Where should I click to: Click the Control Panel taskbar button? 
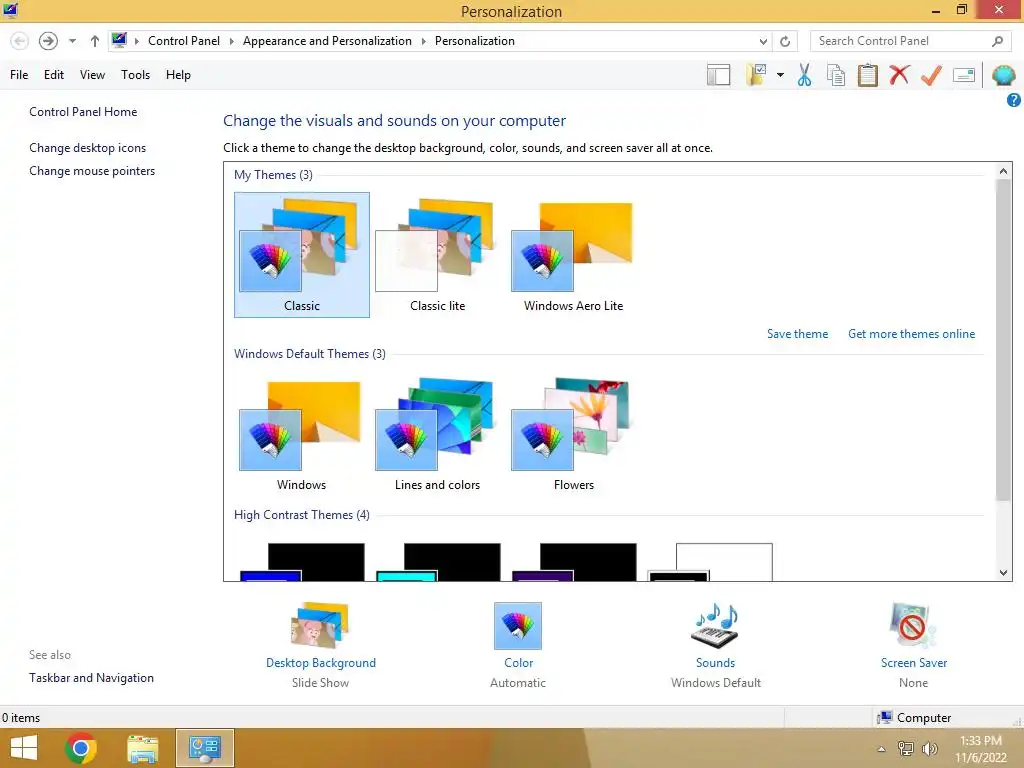(204, 748)
